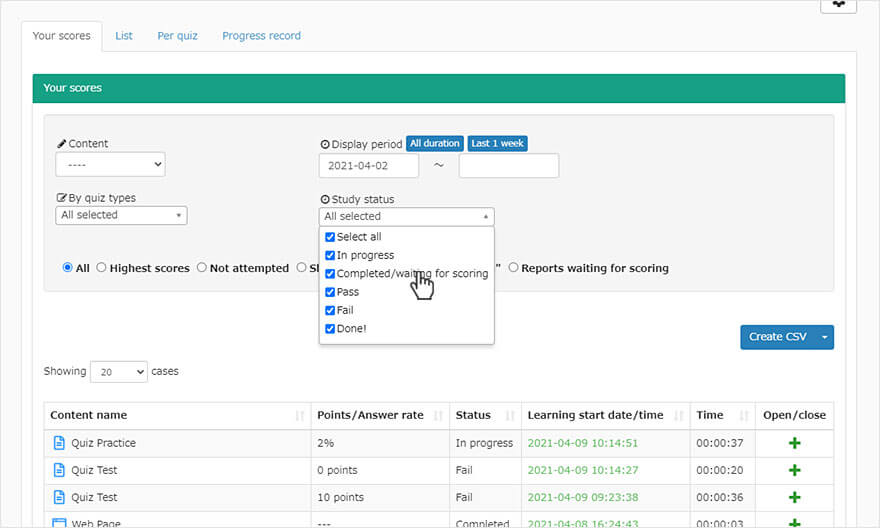Image resolution: width=880 pixels, height=528 pixels.
Task: Sort by Content name column sort icon
Action: coord(300,416)
